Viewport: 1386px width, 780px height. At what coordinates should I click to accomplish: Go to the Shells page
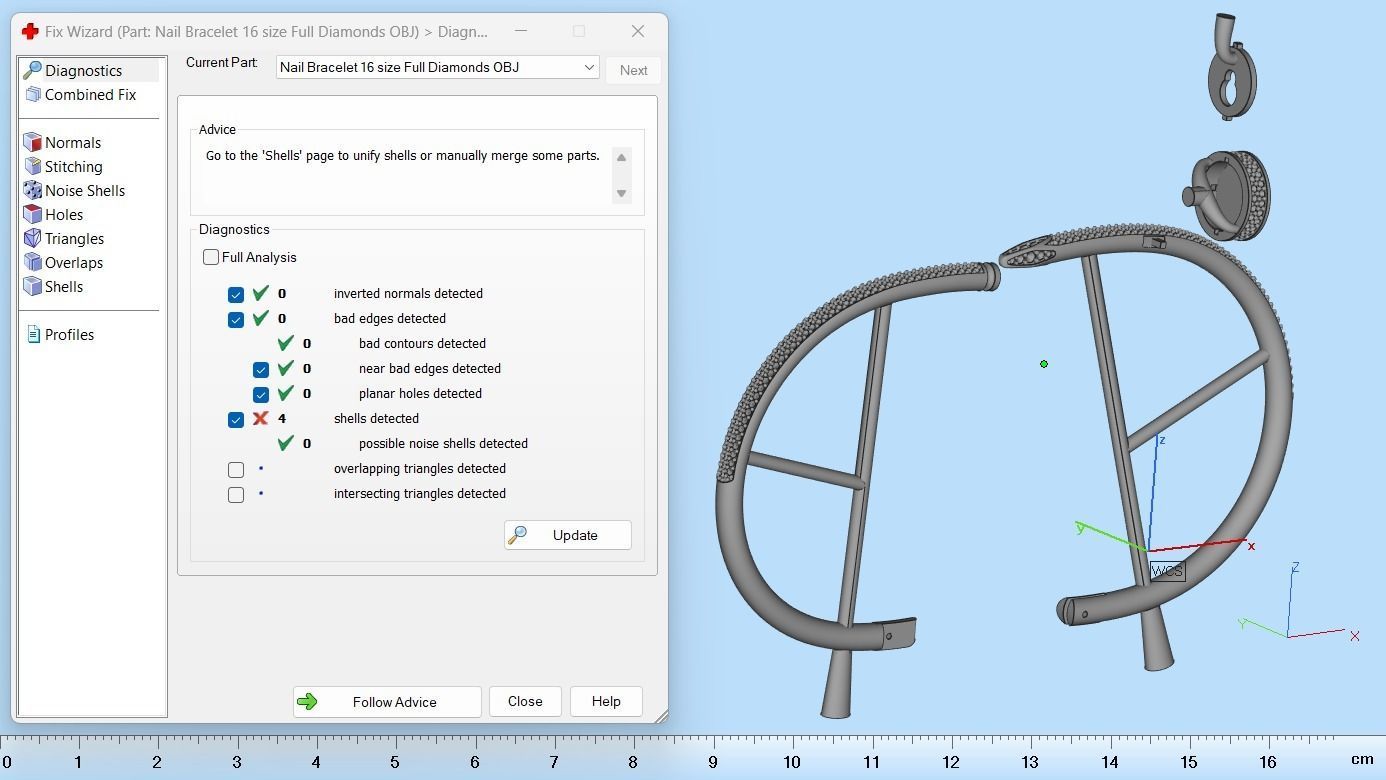click(64, 287)
